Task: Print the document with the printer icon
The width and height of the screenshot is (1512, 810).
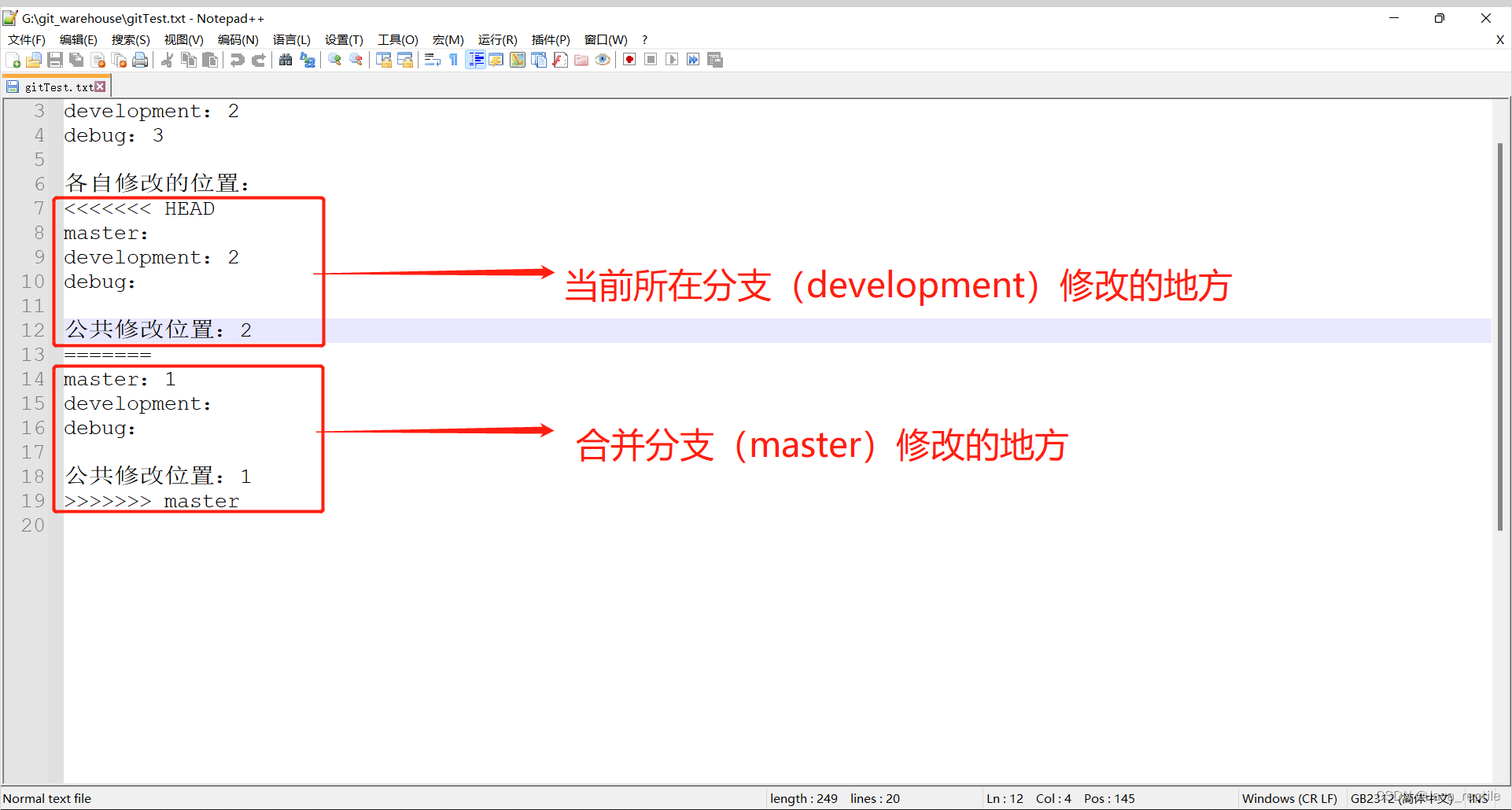Action: 140,60
